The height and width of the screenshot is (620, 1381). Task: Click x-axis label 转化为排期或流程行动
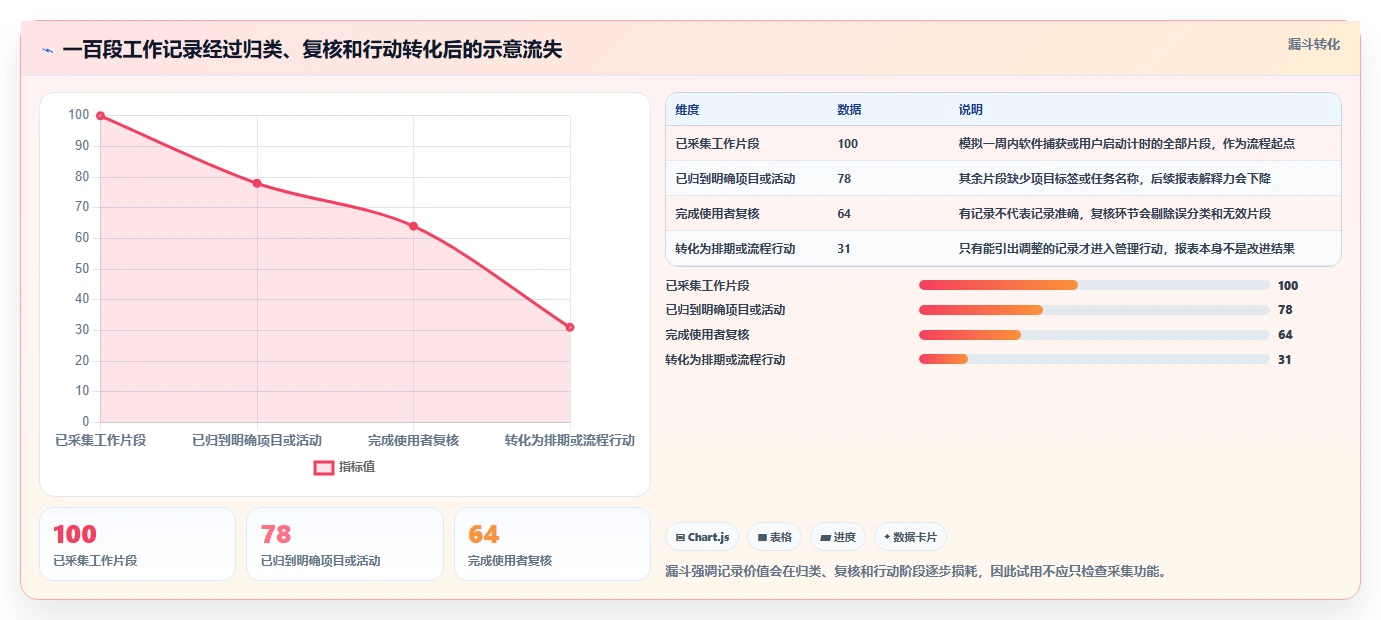(570, 440)
